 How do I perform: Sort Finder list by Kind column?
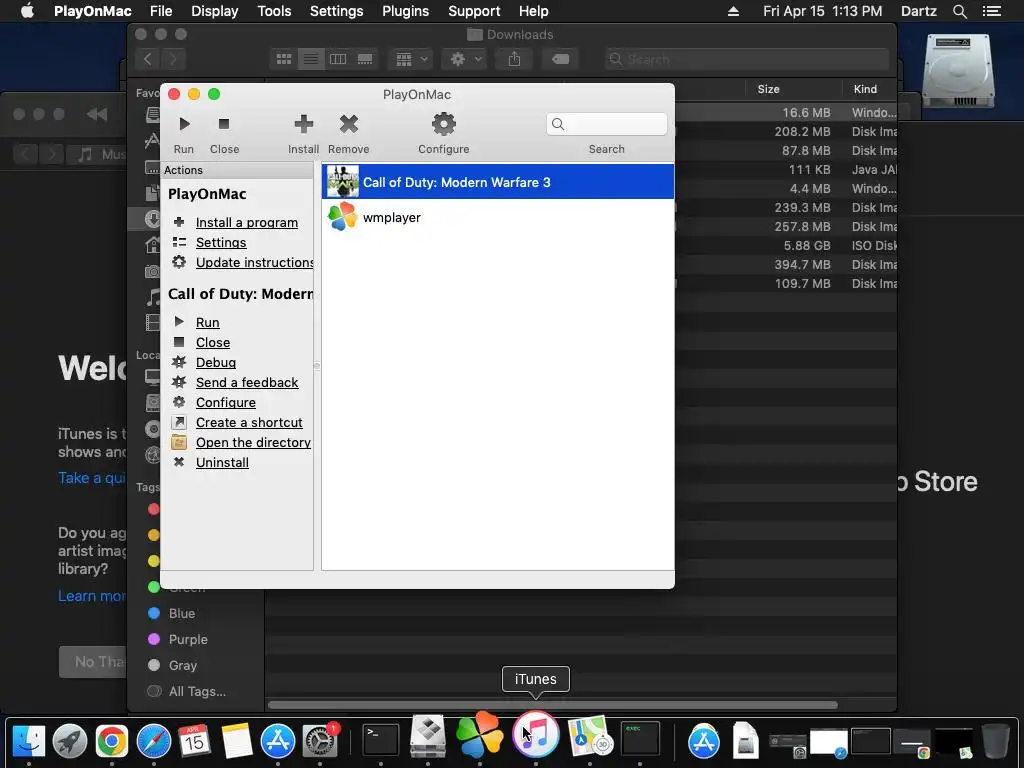tap(866, 89)
